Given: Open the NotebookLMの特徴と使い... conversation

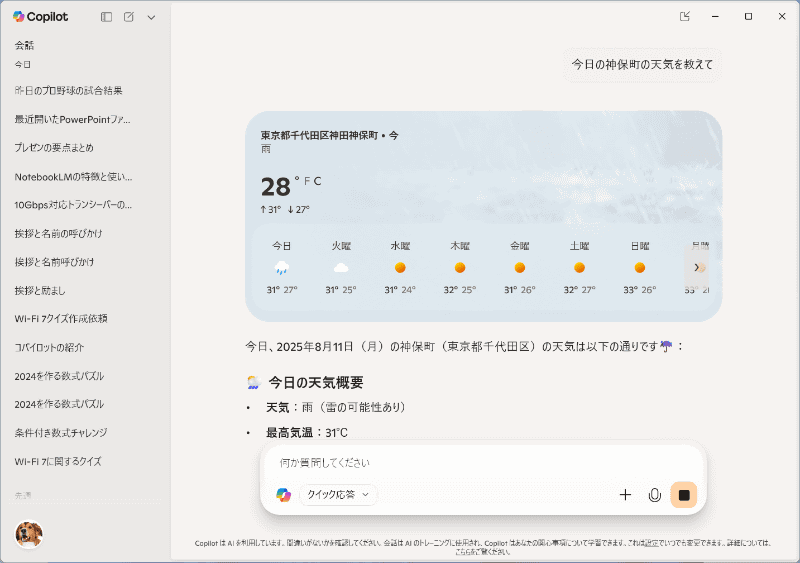Looking at the screenshot, I should (x=73, y=177).
